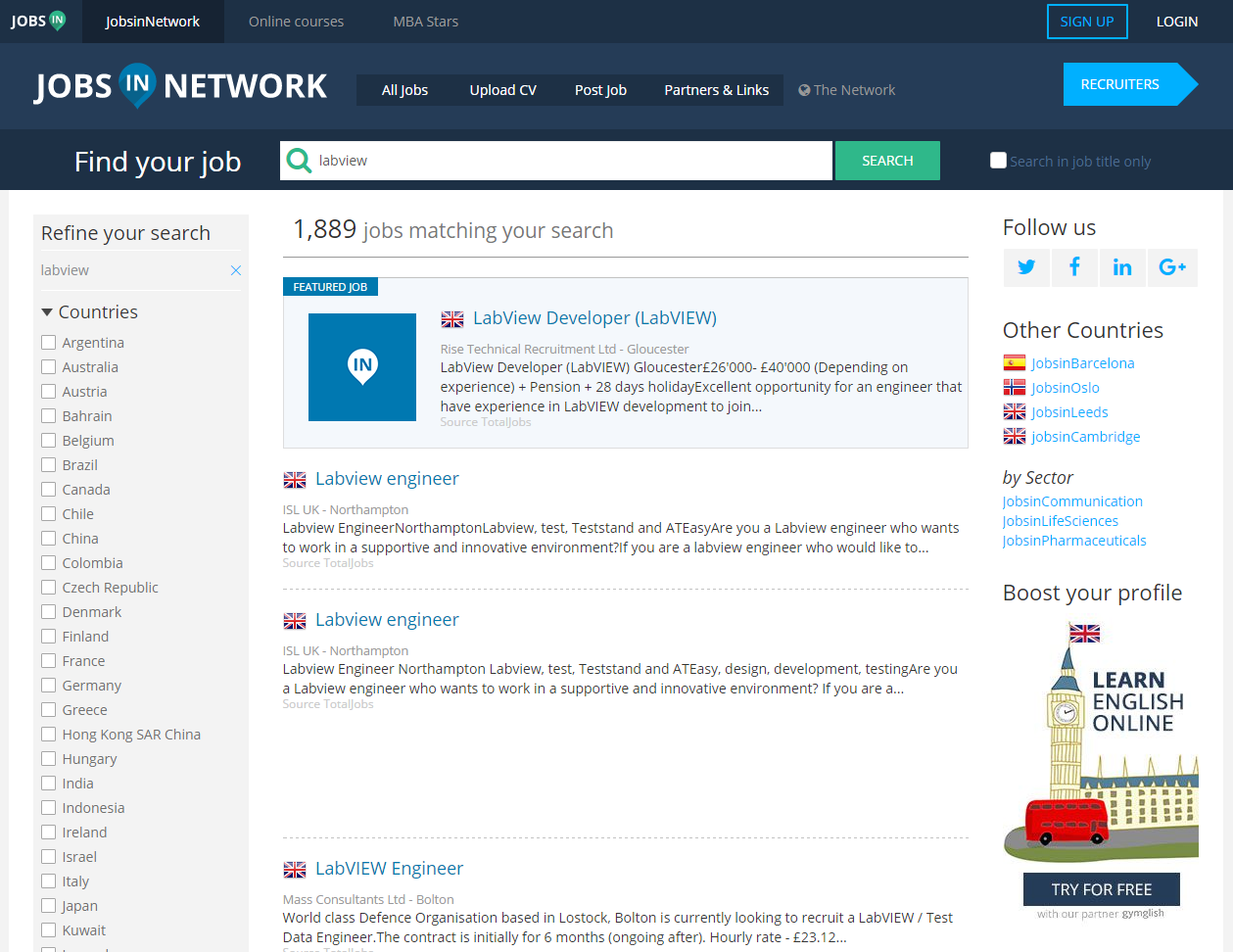Check the Czech Republic filter

[48, 587]
